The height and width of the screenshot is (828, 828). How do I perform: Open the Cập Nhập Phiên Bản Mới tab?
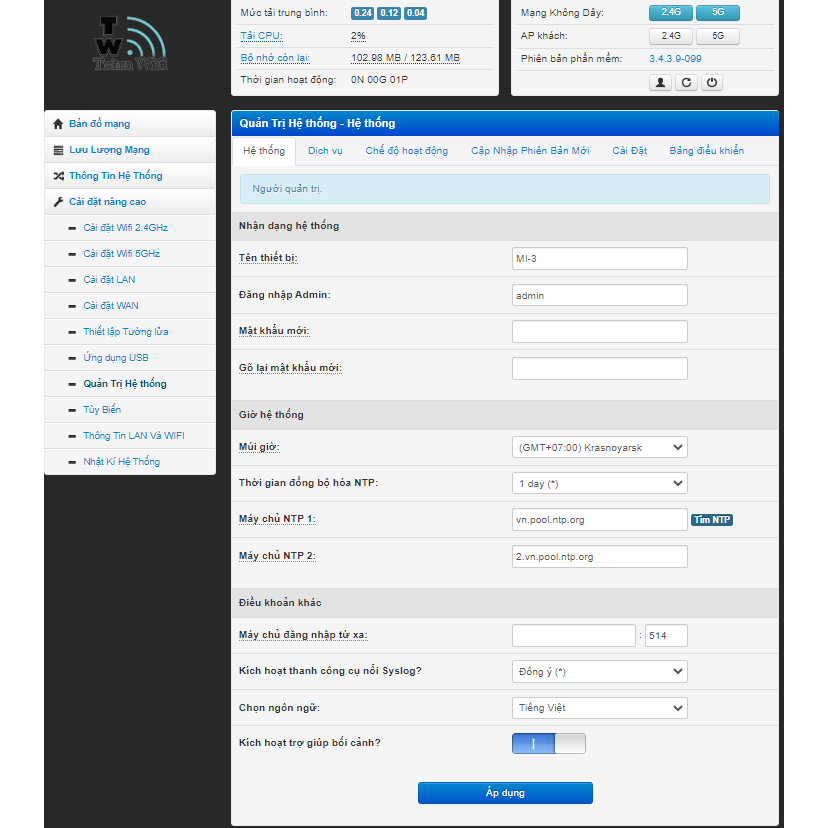coord(530,151)
